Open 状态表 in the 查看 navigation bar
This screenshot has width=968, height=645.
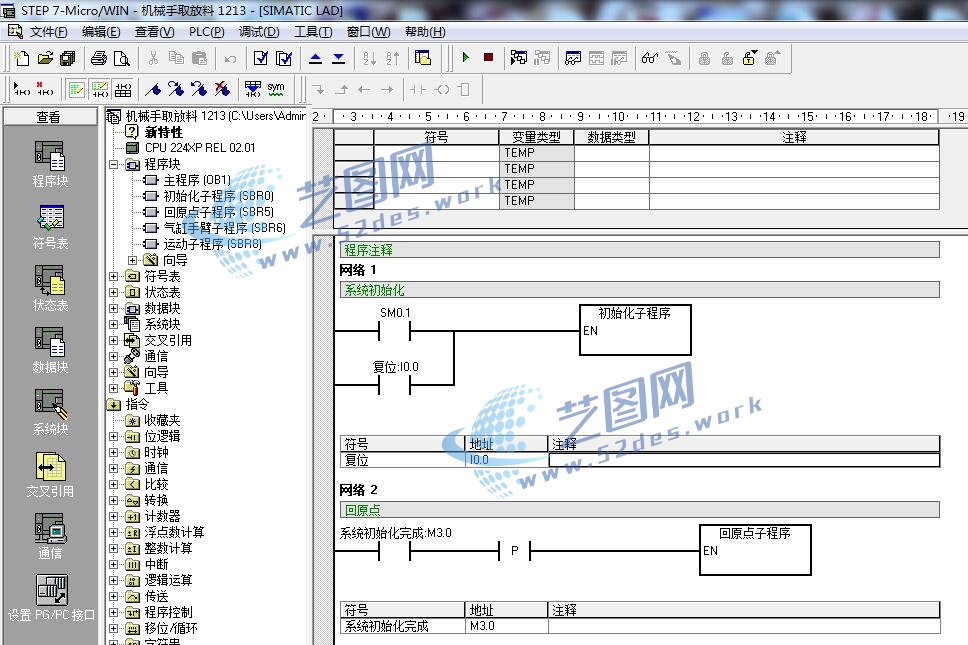pos(50,288)
